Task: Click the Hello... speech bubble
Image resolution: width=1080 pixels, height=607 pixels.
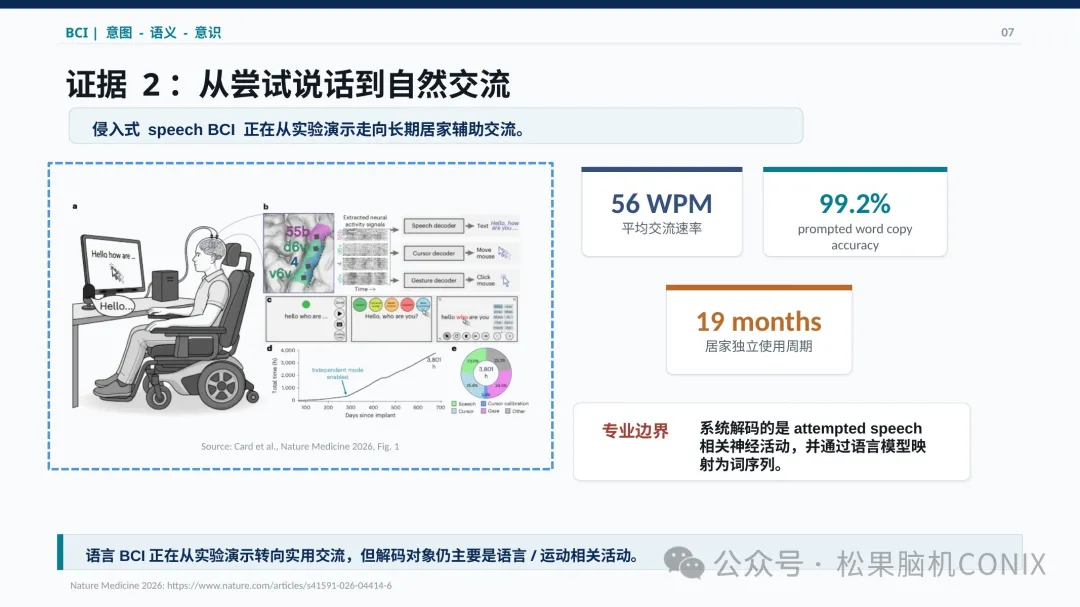Action: click(115, 306)
